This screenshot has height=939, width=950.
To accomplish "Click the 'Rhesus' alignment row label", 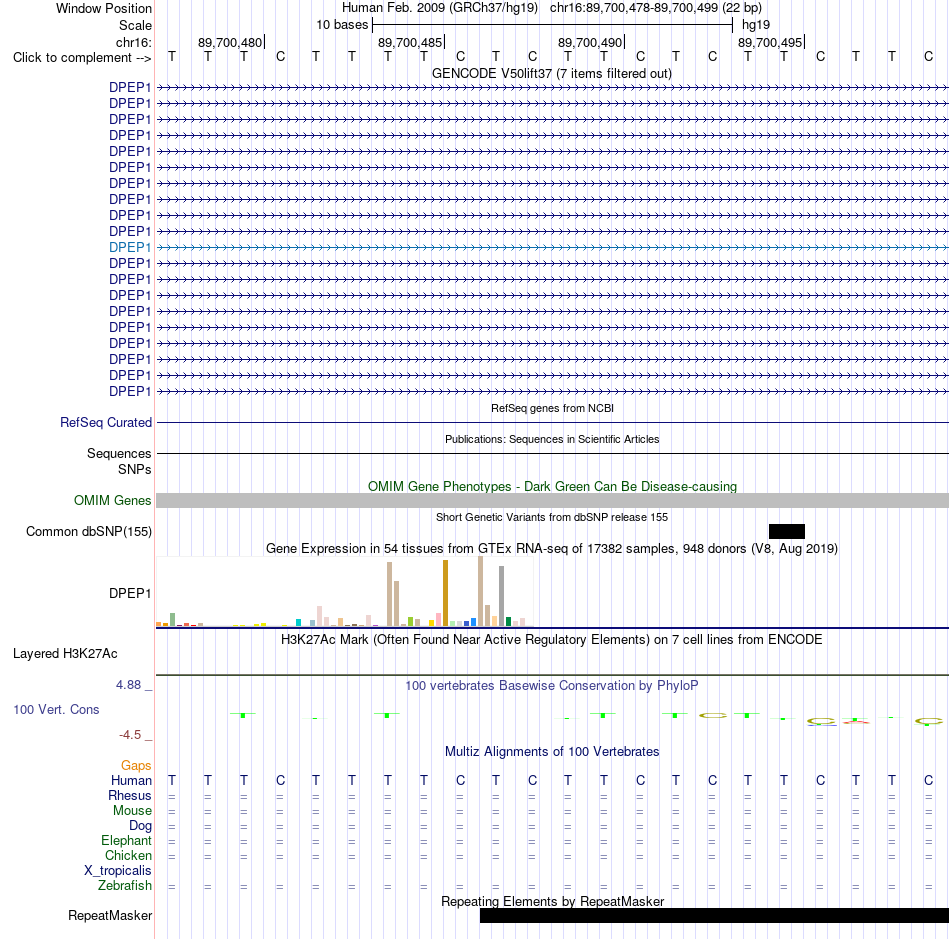I will (130, 796).
